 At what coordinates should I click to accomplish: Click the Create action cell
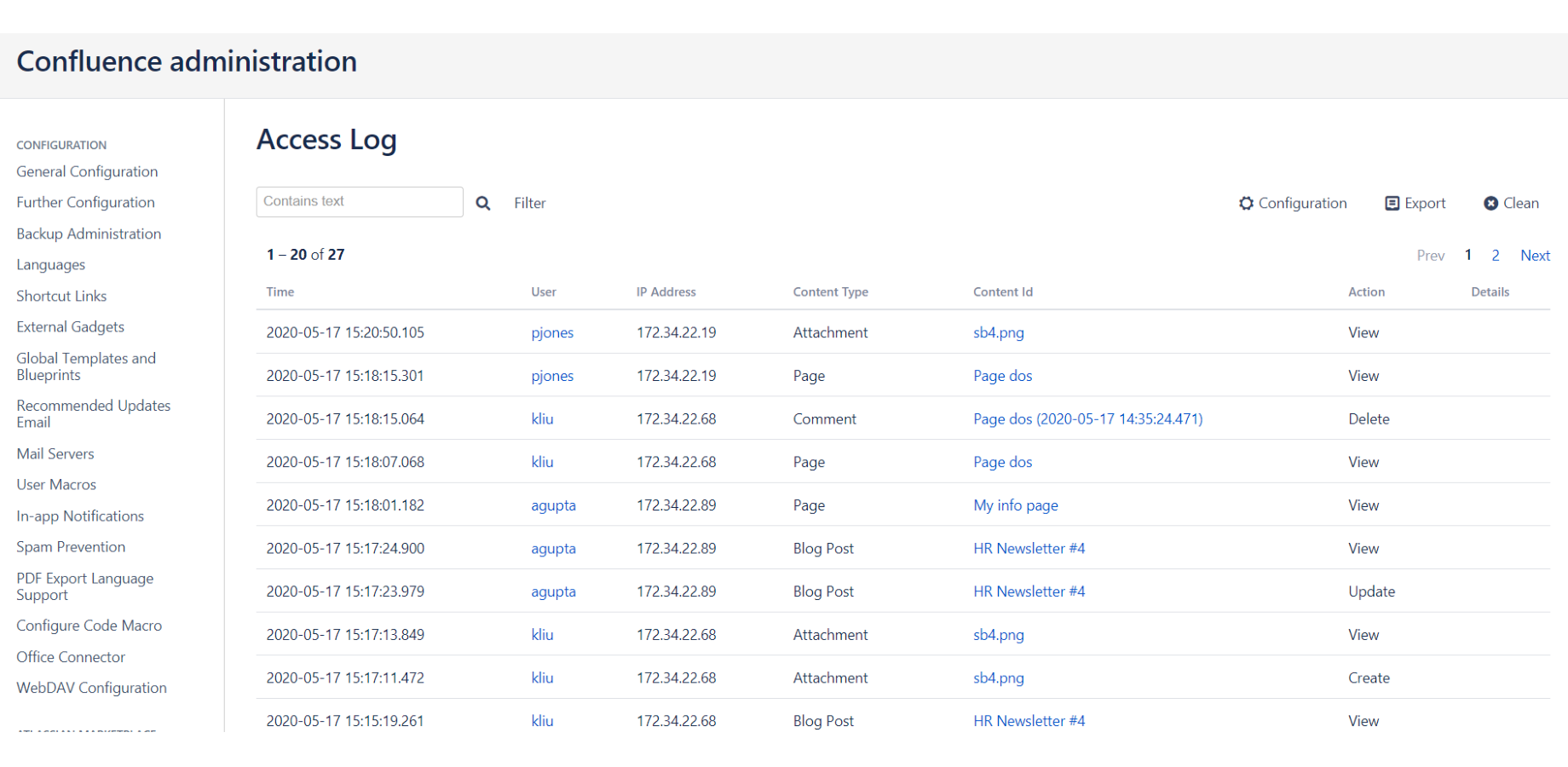click(x=1369, y=678)
